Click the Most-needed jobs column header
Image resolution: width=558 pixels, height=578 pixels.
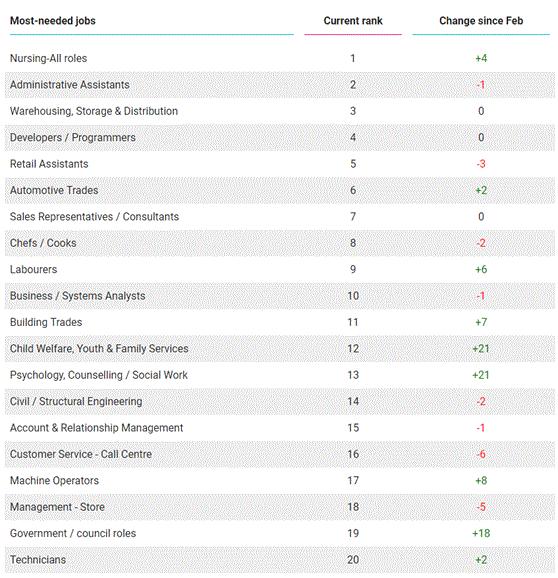(53, 21)
